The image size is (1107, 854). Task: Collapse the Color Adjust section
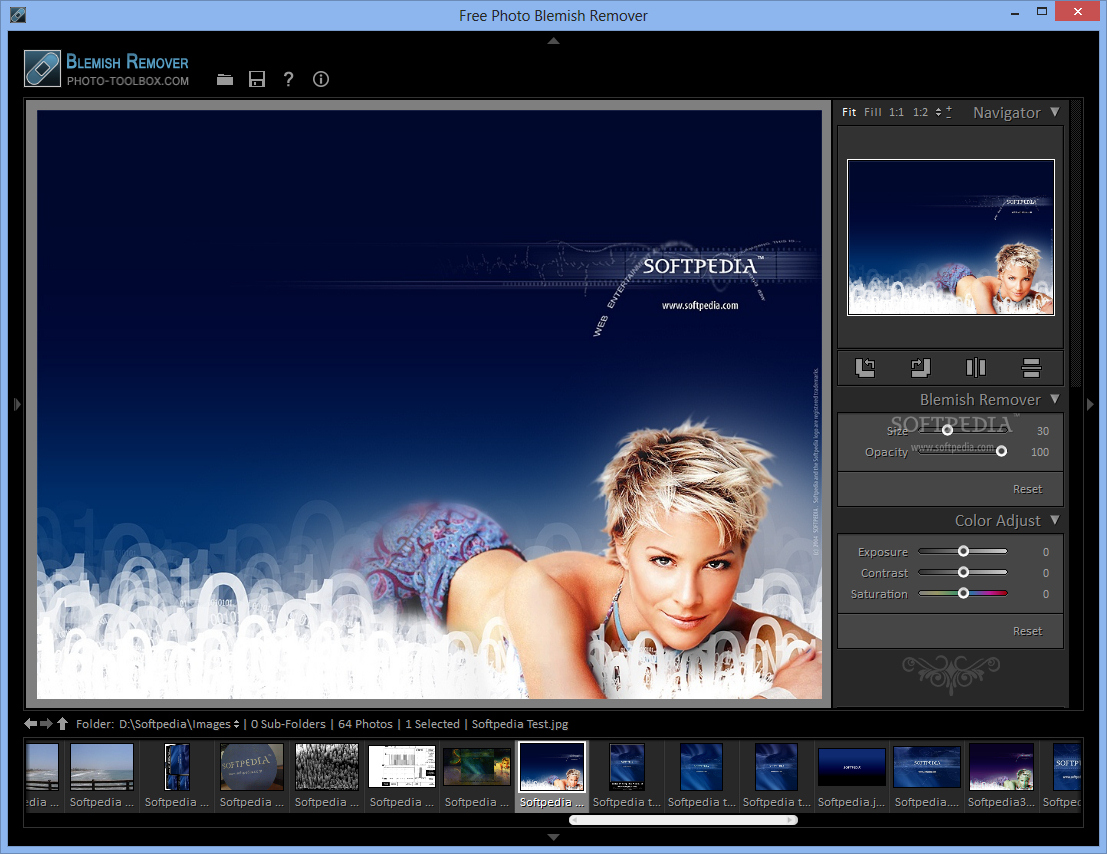point(1055,520)
